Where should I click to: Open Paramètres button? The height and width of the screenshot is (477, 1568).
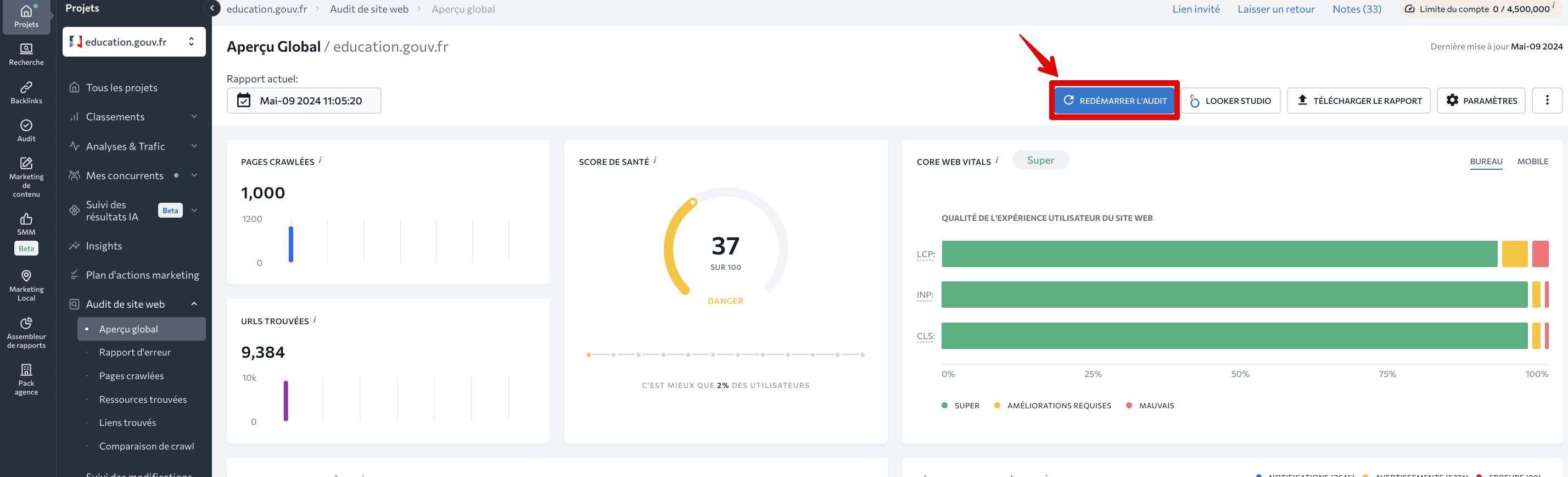pyautogui.click(x=1480, y=101)
